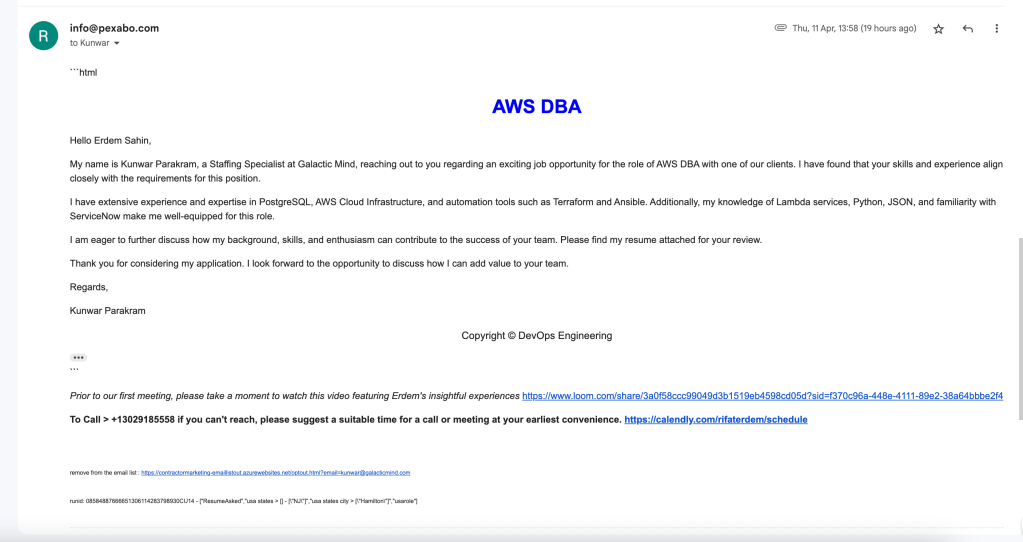Click the remove from email list link

275,473
